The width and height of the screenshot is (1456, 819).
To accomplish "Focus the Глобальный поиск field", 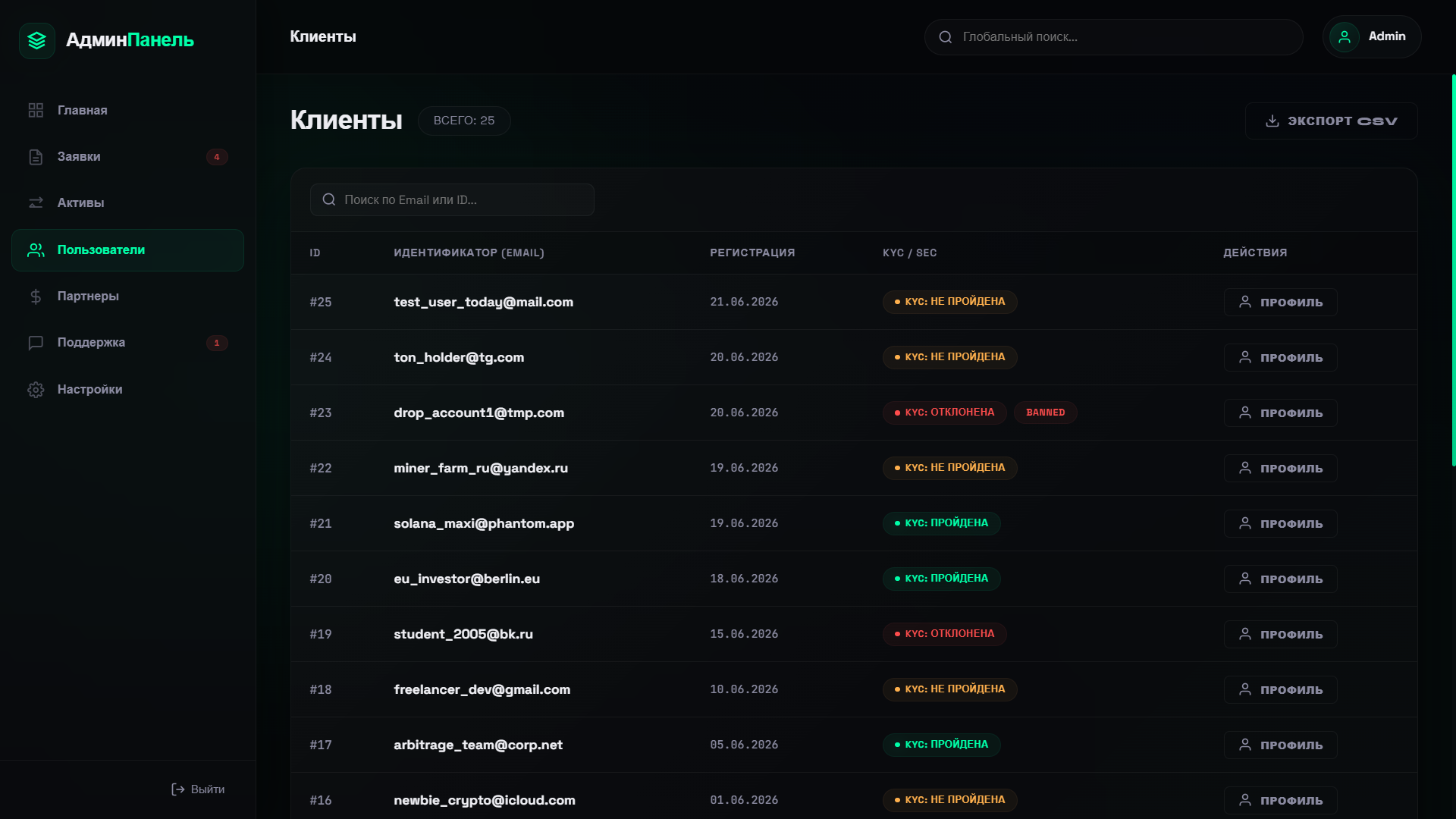I will point(1113,37).
